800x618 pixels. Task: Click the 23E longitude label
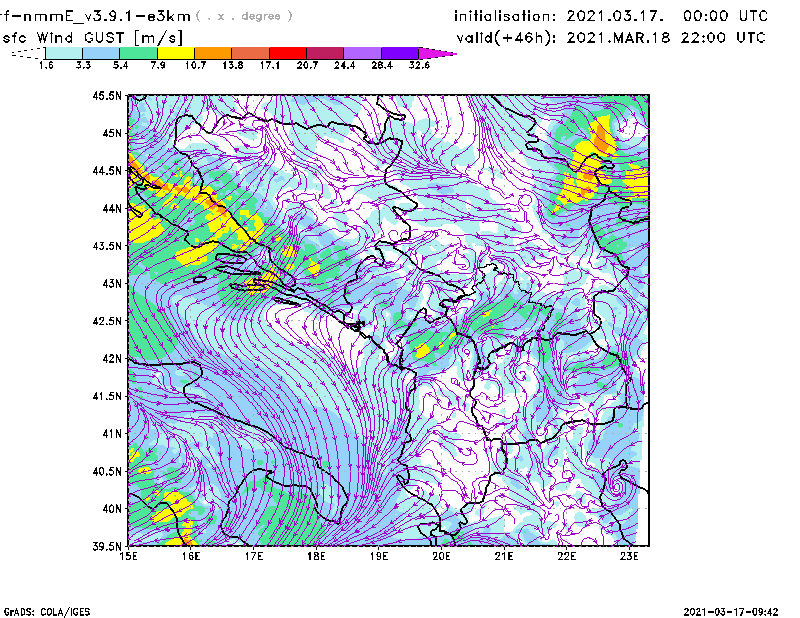coord(629,556)
